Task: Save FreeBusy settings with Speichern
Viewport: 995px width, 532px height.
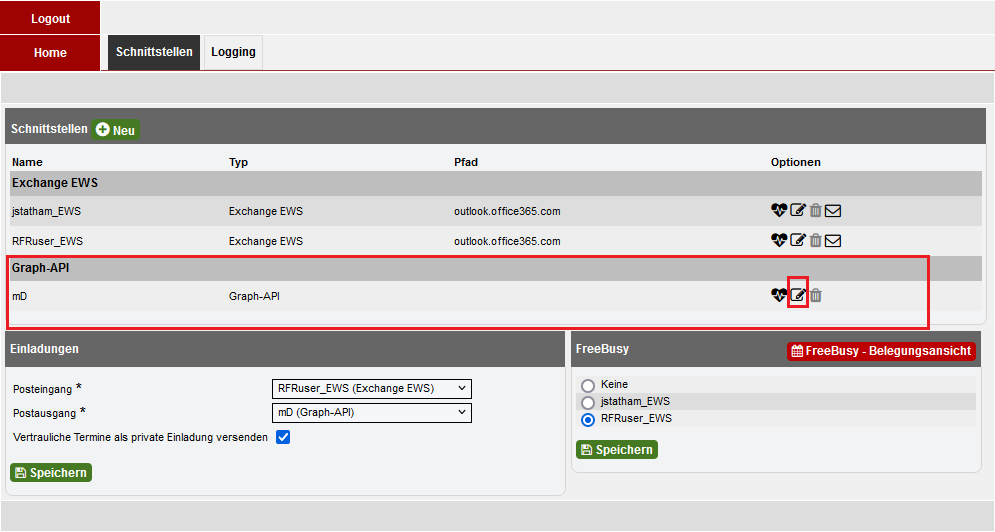Action: click(x=617, y=449)
